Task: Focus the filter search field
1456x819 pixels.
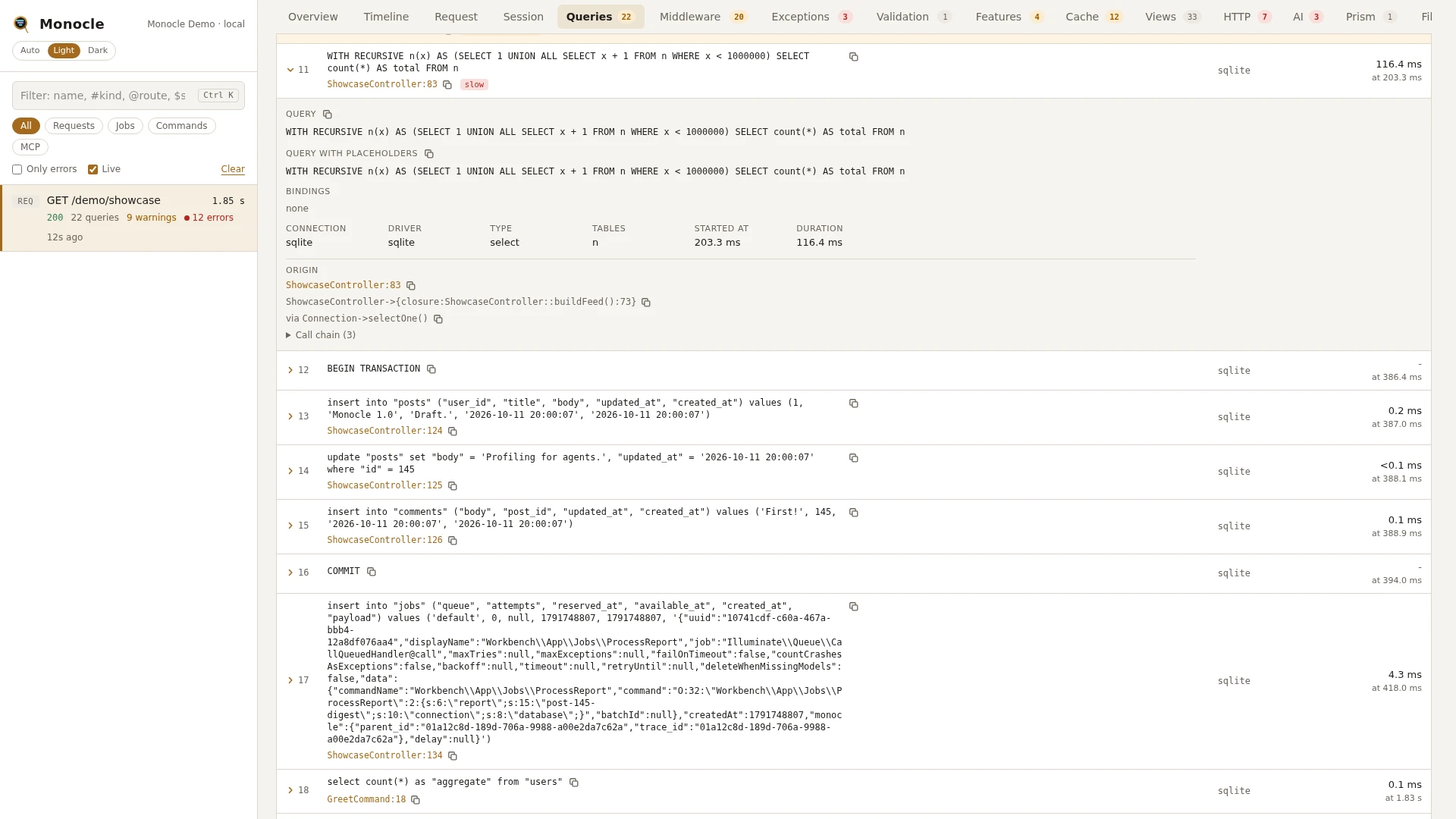Action: coord(128,96)
